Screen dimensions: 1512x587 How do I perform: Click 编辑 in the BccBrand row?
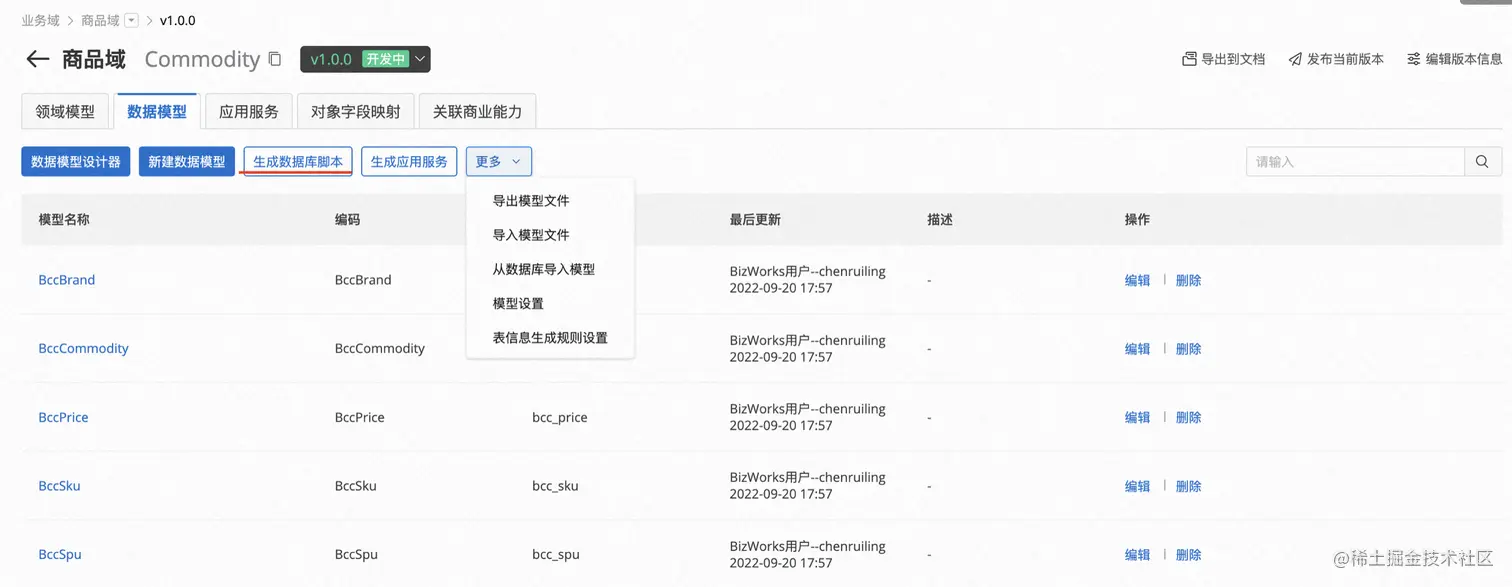coord(1137,280)
